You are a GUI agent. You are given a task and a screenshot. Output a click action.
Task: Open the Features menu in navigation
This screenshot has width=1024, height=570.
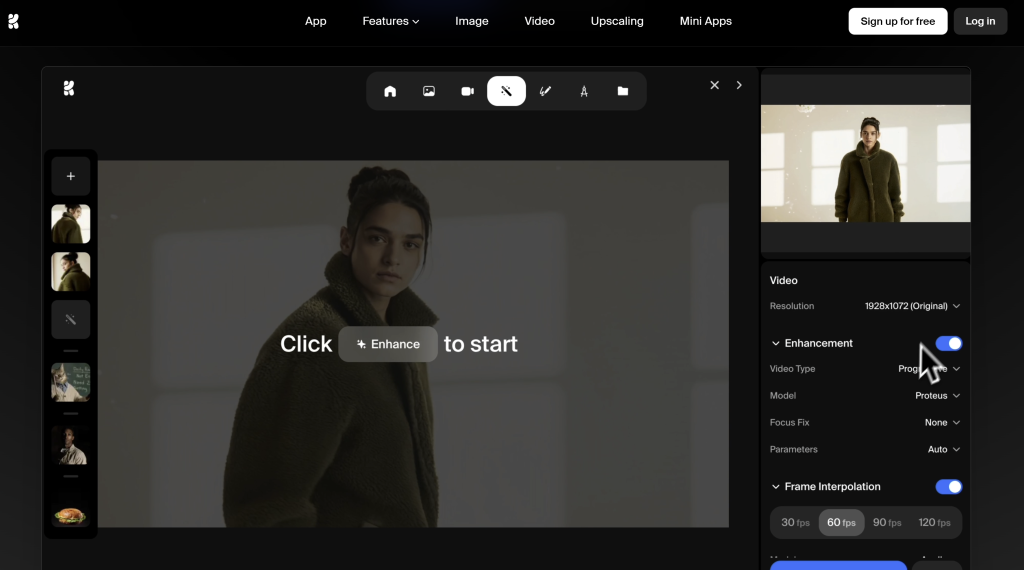[x=390, y=21]
